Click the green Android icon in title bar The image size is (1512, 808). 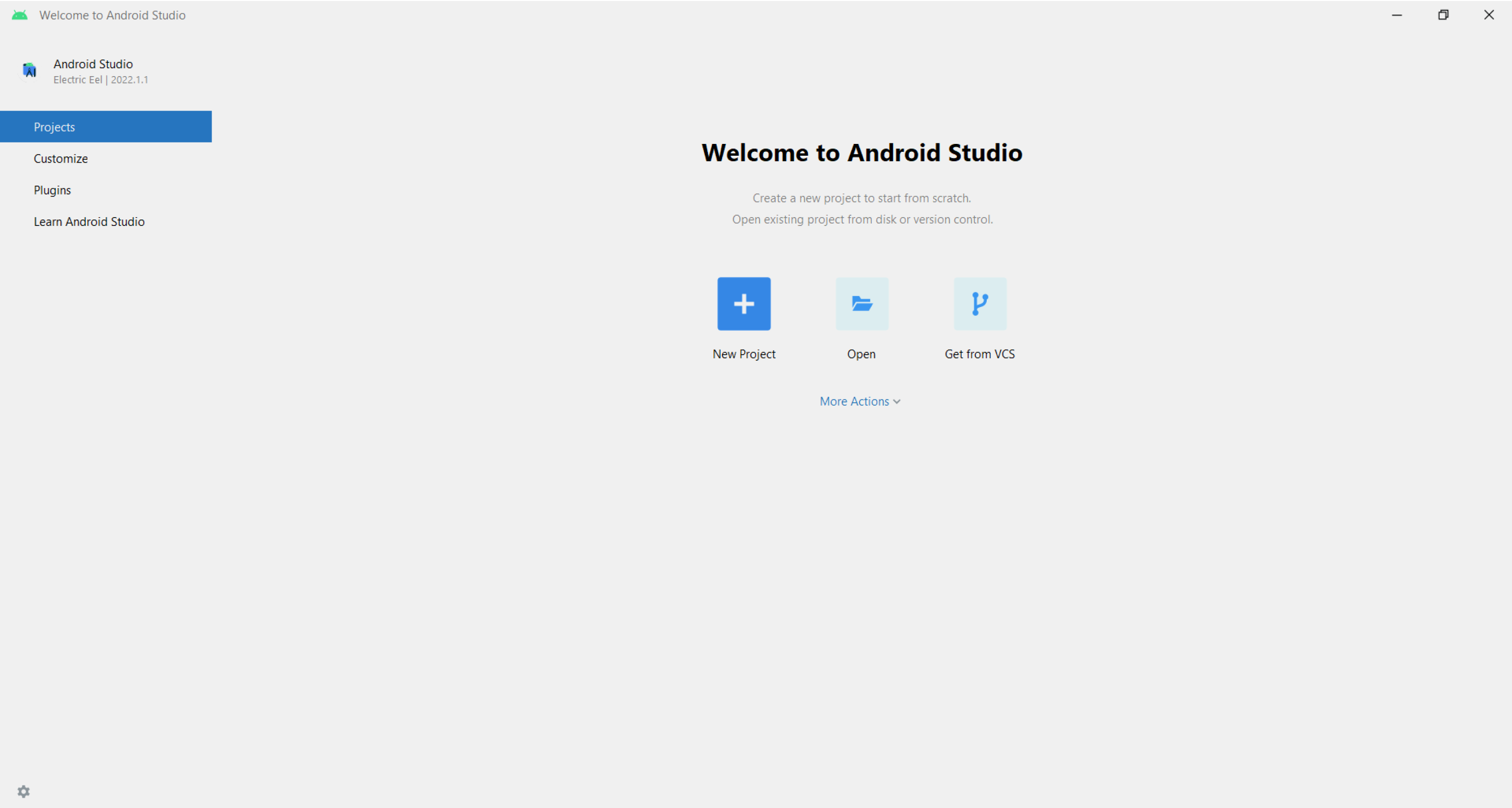pyautogui.click(x=19, y=15)
